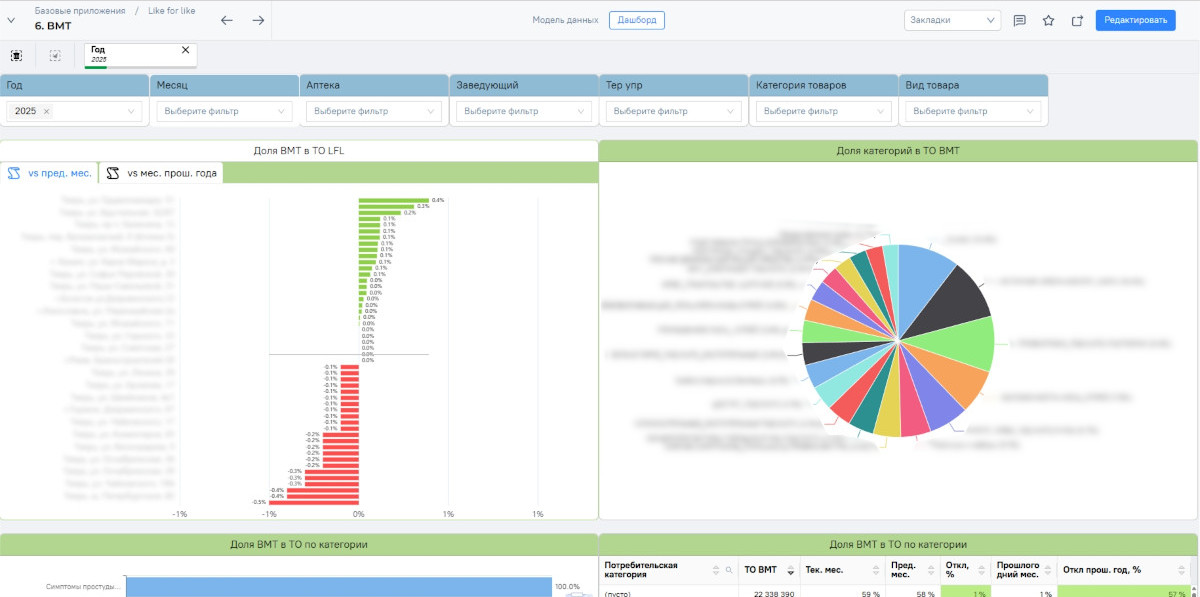Expand the Аптека filter dropdown
Screen dimensions: 1200x597
click(x=376, y=112)
